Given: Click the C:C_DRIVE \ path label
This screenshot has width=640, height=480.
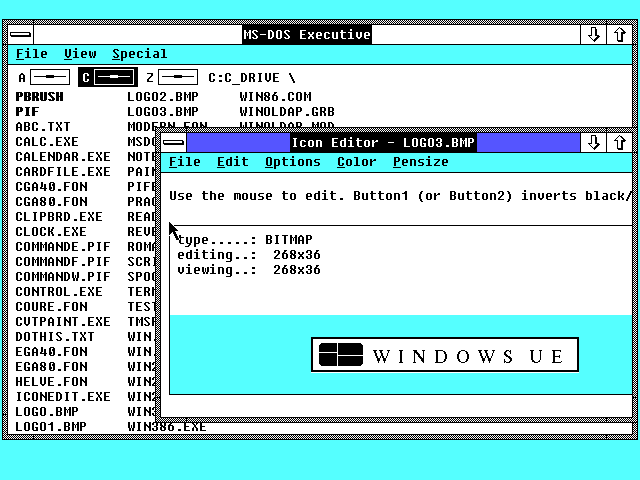Looking at the screenshot, I should point(252,78).
